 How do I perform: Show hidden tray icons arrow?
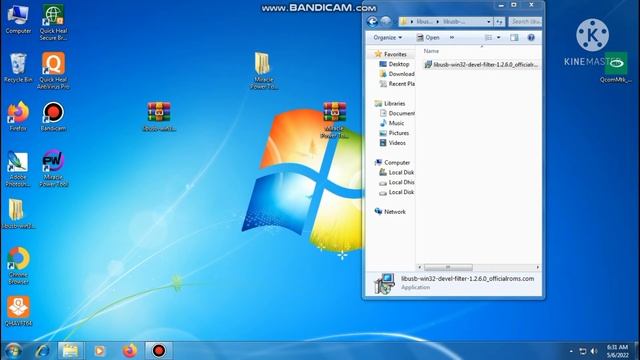pos(571,351)
